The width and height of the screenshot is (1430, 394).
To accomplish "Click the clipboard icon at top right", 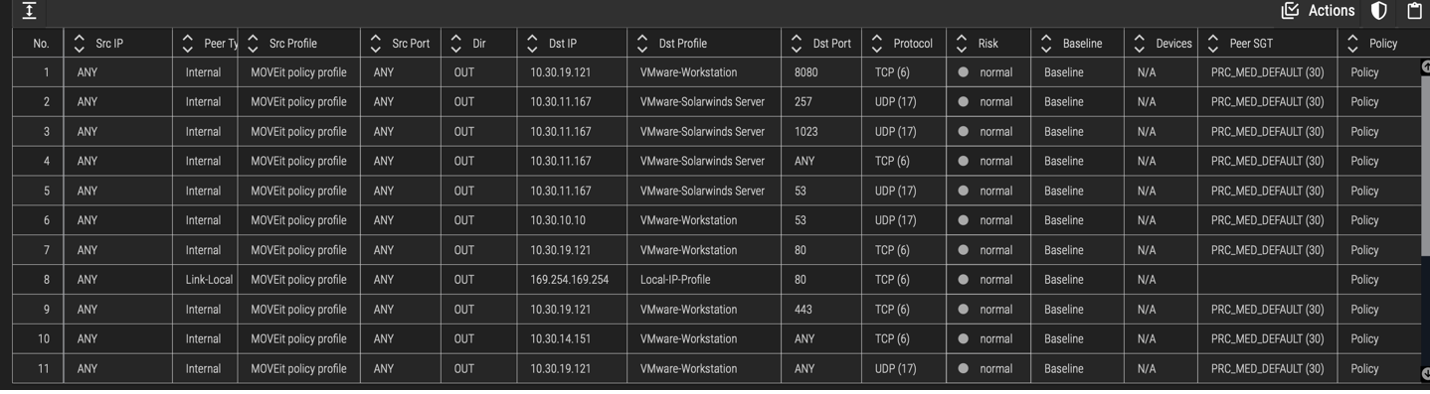I will coord(1414,11).
